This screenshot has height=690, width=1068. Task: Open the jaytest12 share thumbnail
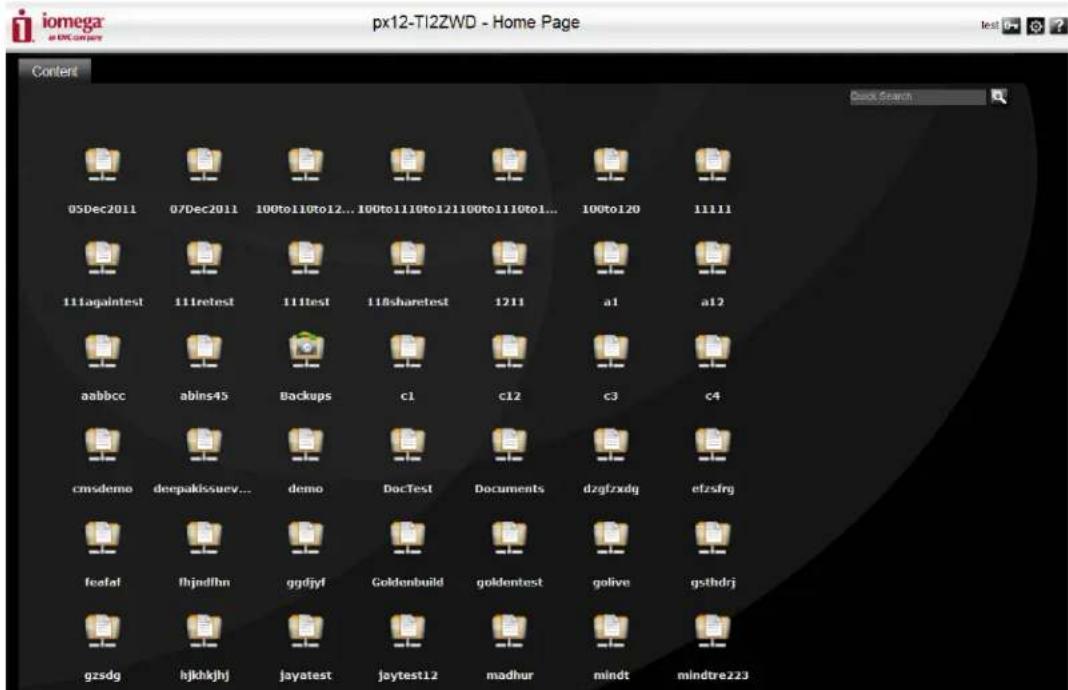[407, 630]
